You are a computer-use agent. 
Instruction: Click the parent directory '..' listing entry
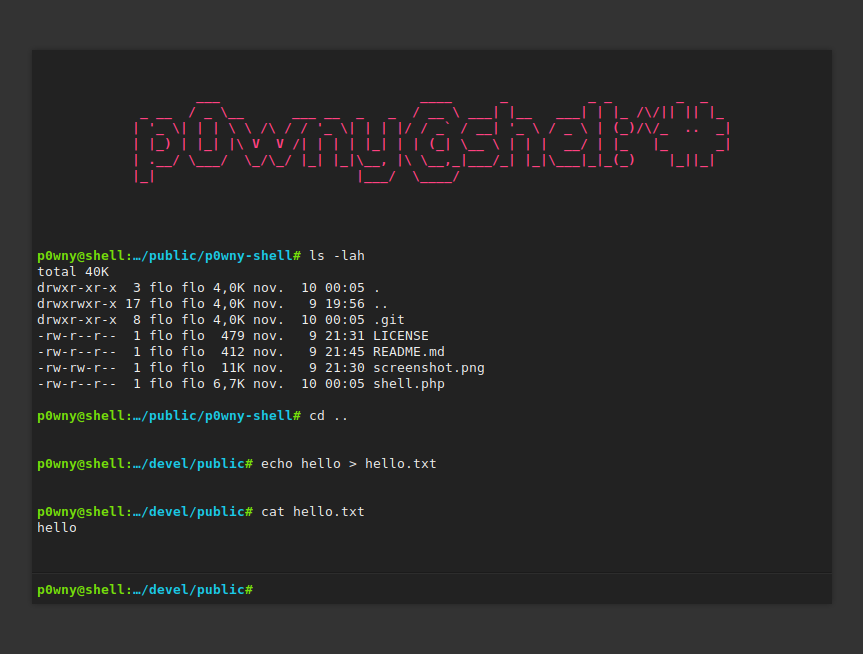212,304
